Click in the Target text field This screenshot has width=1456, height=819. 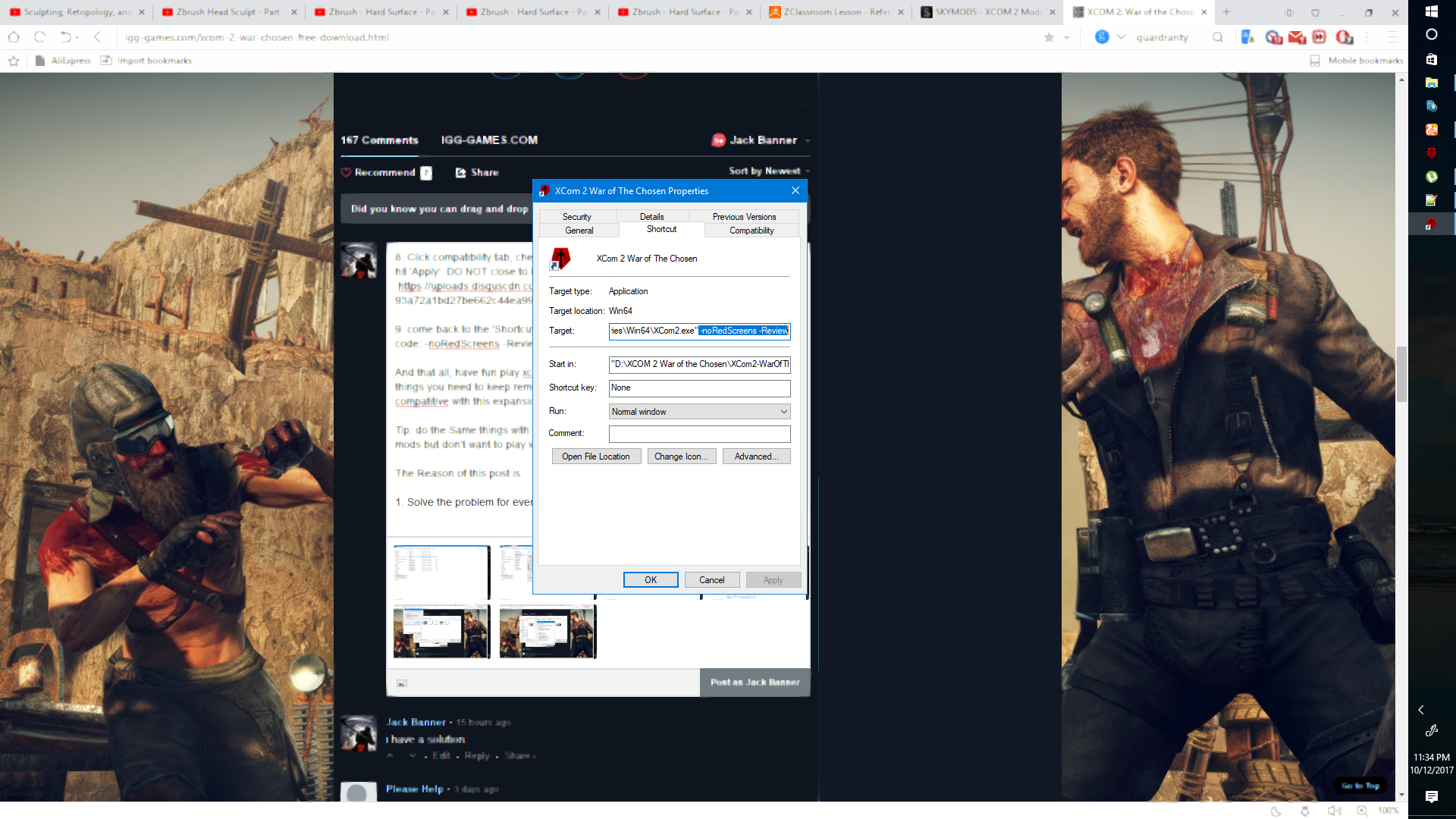point(699,331)
